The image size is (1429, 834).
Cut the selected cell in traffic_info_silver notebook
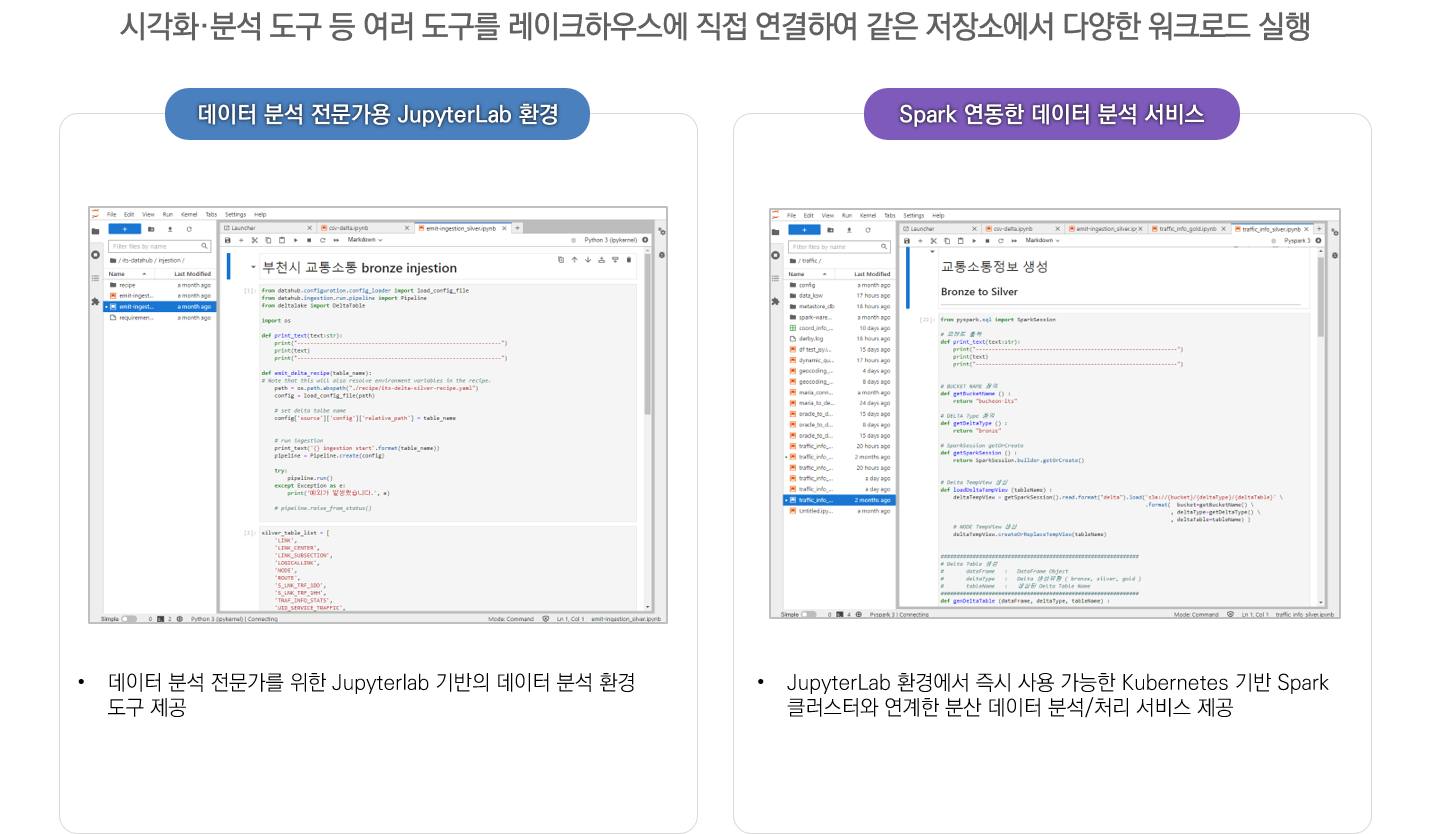tap(935, 241)
